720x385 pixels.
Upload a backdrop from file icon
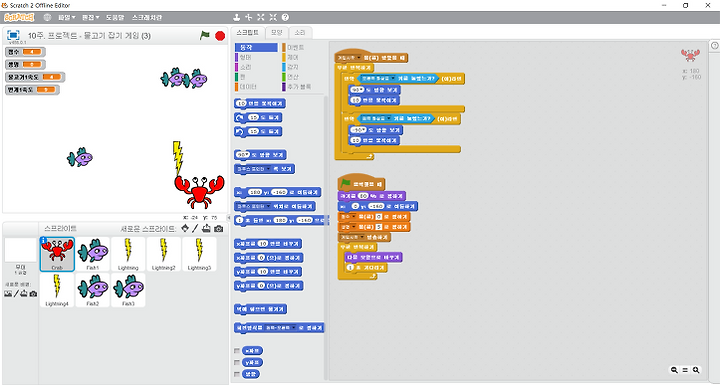[x=23, y=294]
